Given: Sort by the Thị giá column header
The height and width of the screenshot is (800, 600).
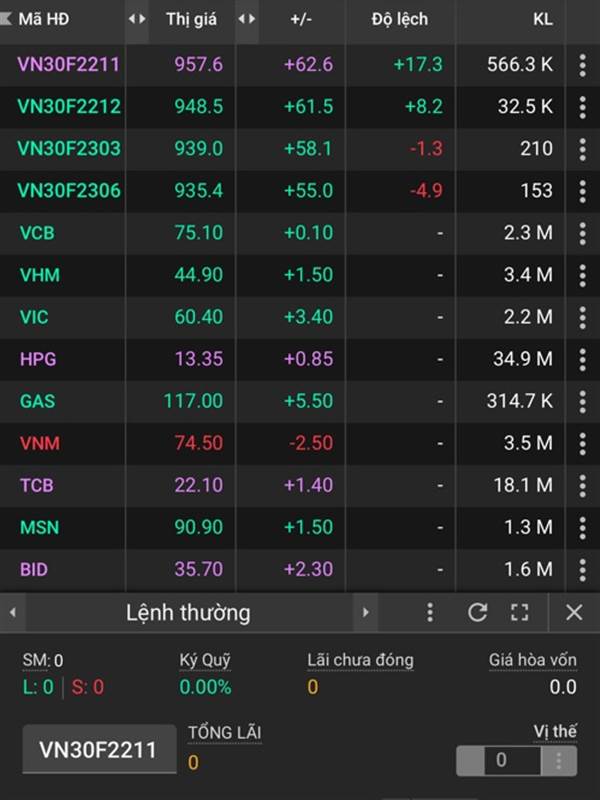Looking at the screenshot, I should coord(191,19).
